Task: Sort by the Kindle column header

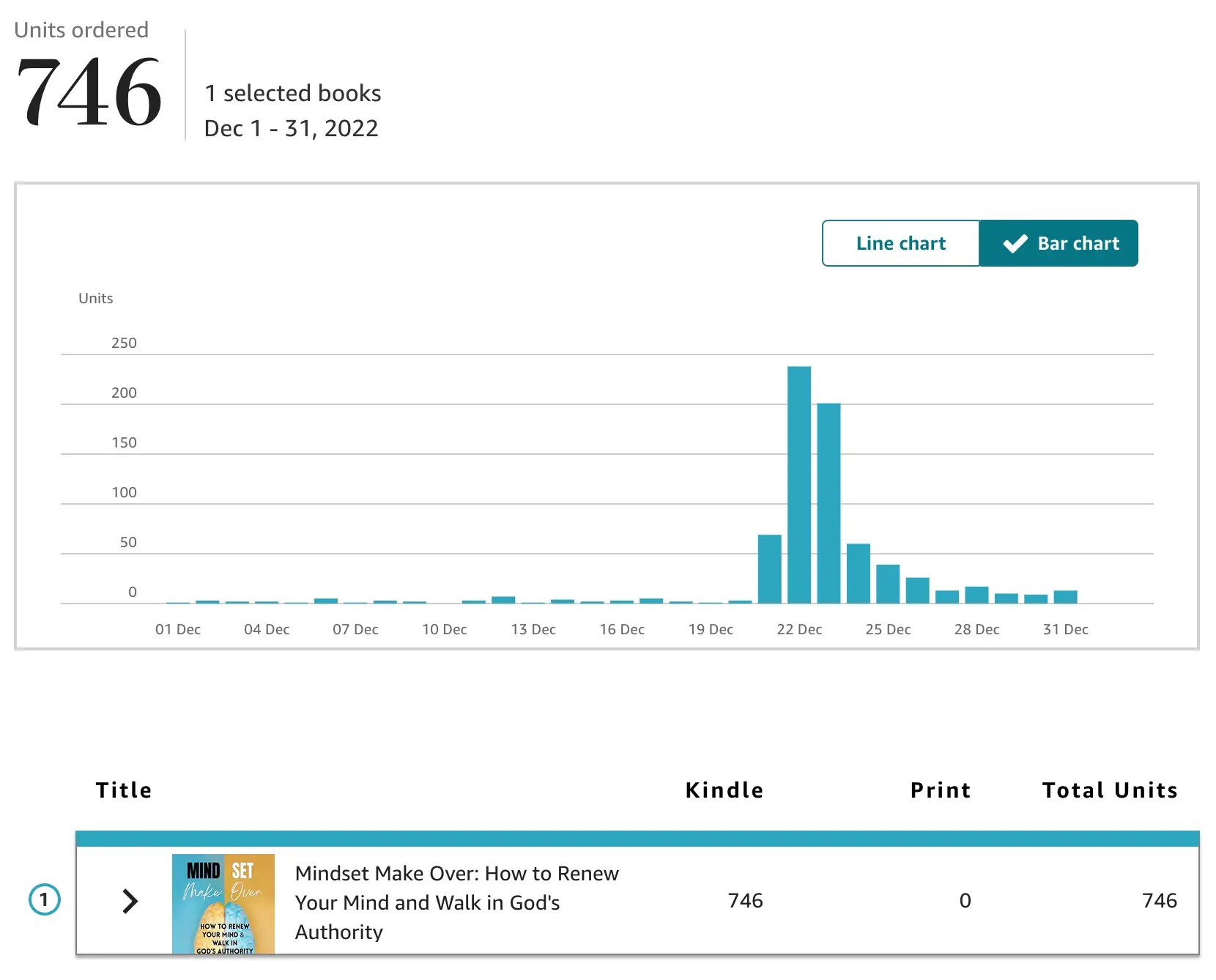Action: 724,790
